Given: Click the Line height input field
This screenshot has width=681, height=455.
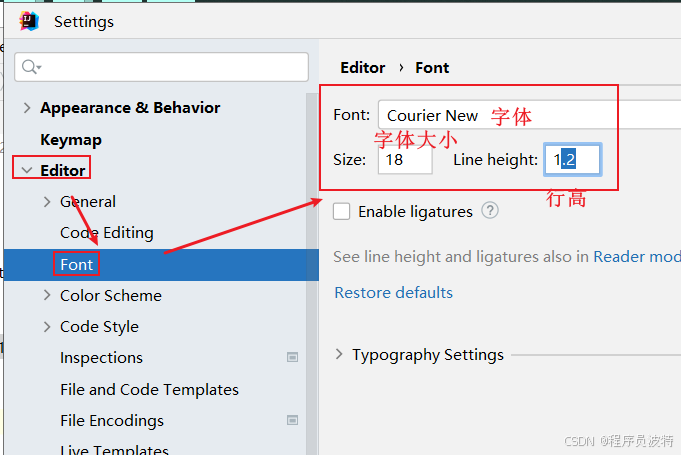Looking at the screenshot, I should (x=572, y=159).
